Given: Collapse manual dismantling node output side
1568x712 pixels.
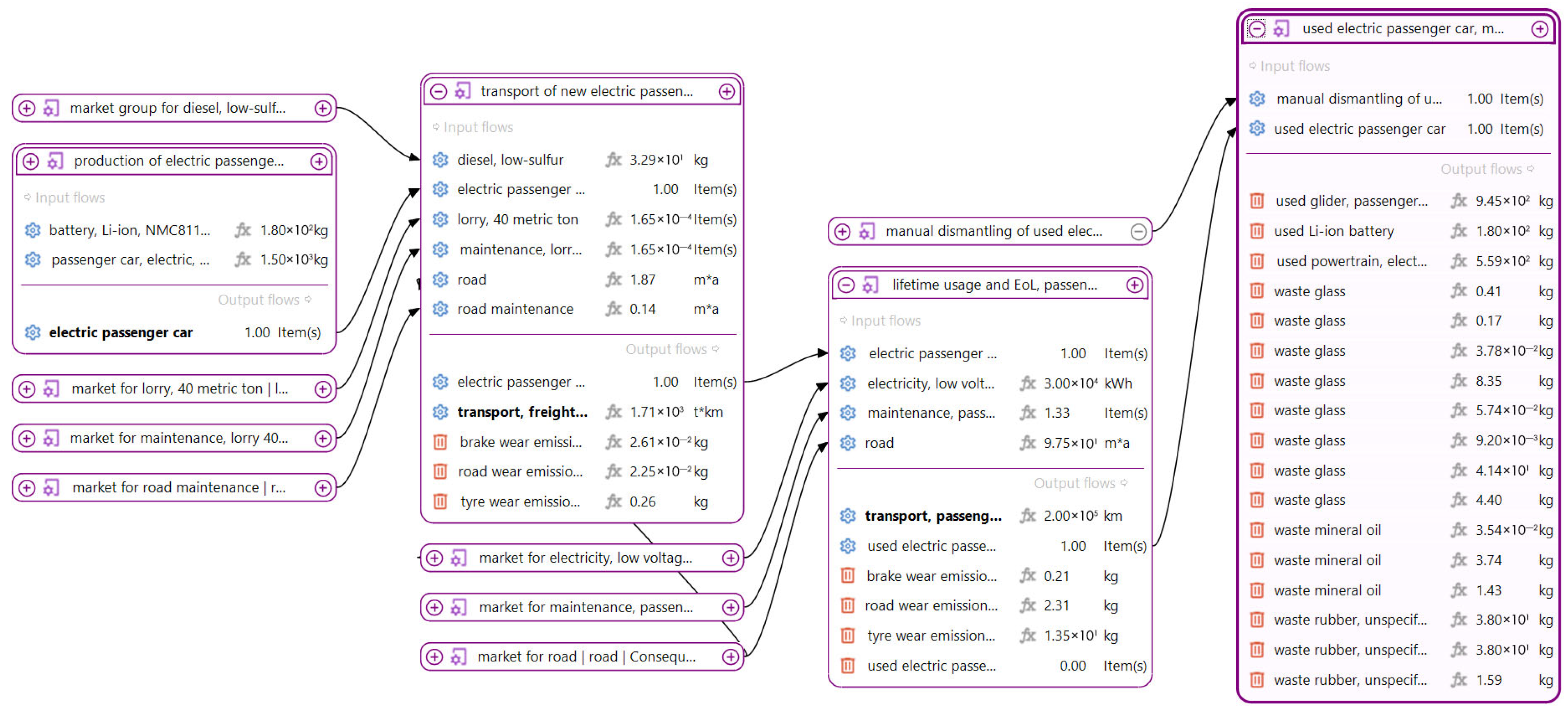Looking at the screenshot, I should (x=1138, y=232).
